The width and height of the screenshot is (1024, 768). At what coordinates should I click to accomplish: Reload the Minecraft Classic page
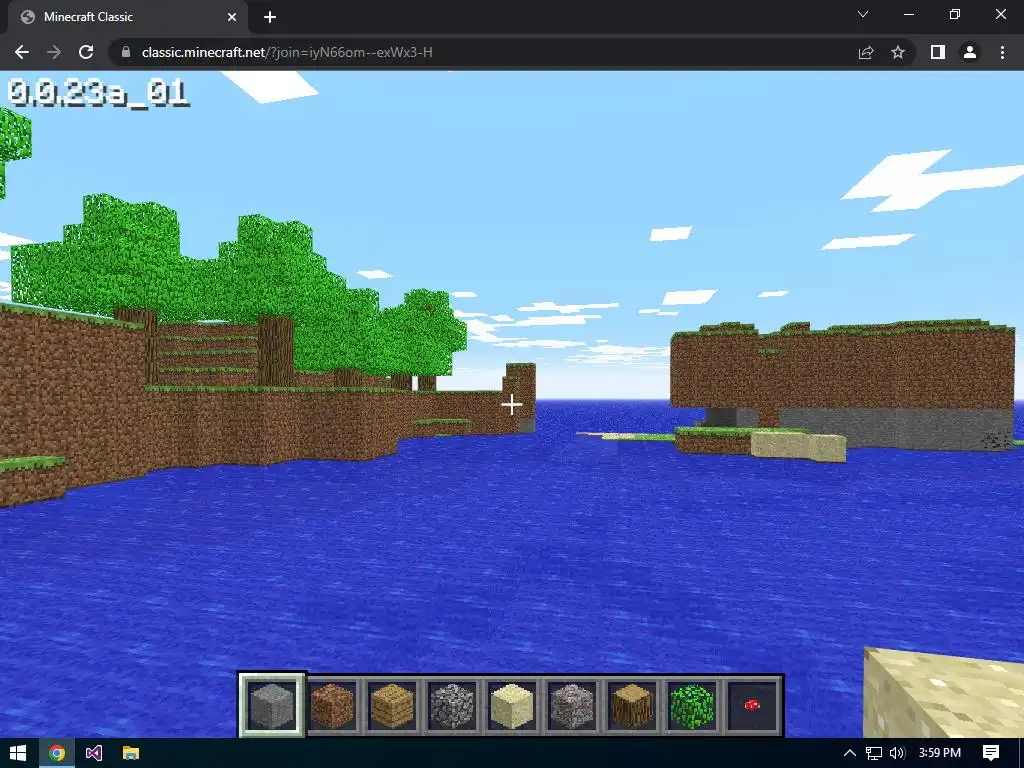coord(86,52)
